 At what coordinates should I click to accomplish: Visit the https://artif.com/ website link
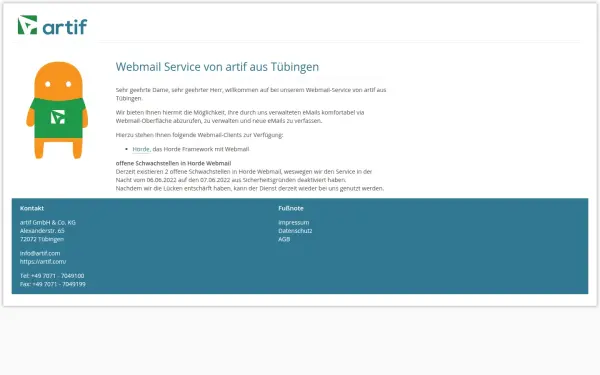point(43,262)
